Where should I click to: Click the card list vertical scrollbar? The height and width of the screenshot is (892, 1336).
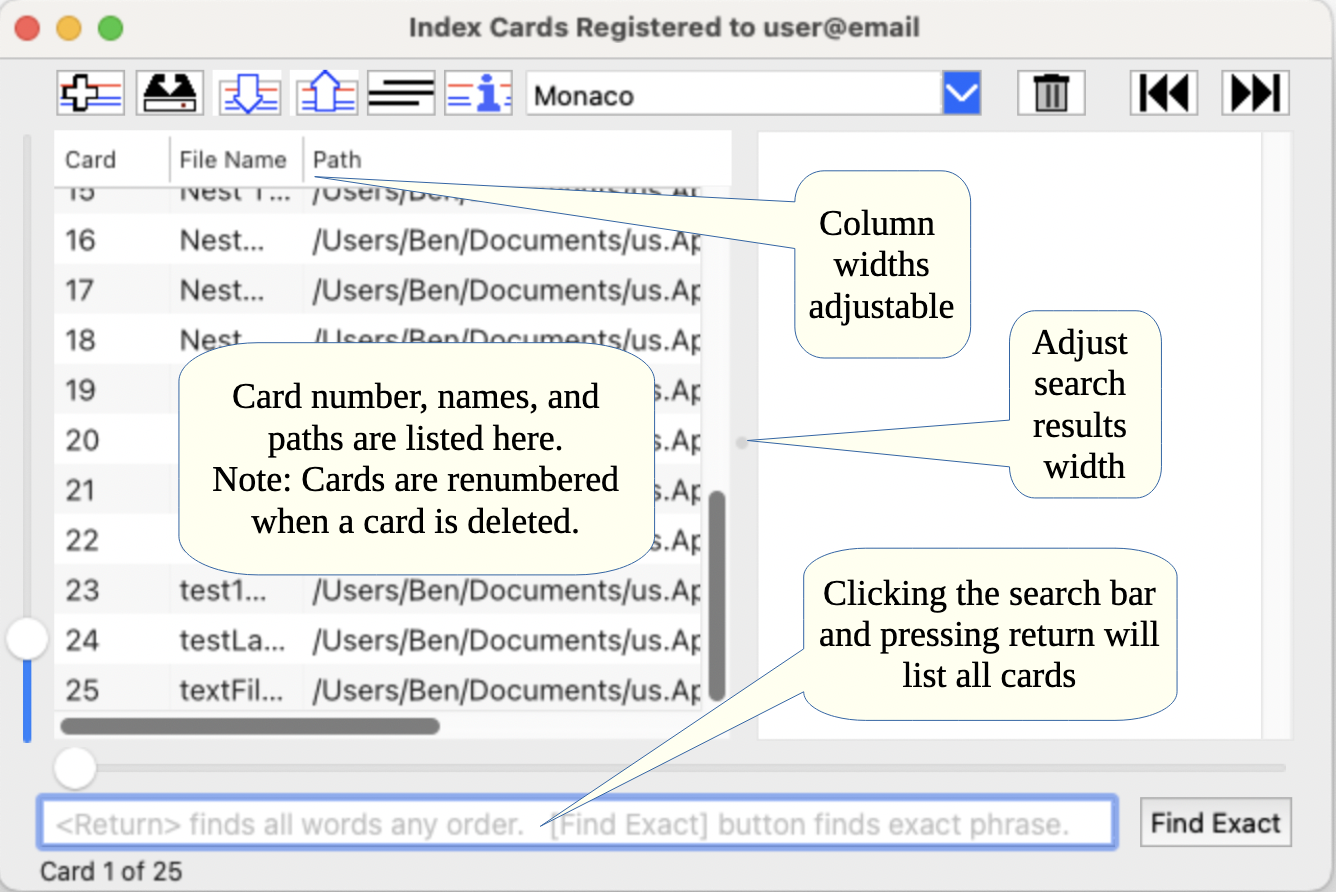click(716, 594)
